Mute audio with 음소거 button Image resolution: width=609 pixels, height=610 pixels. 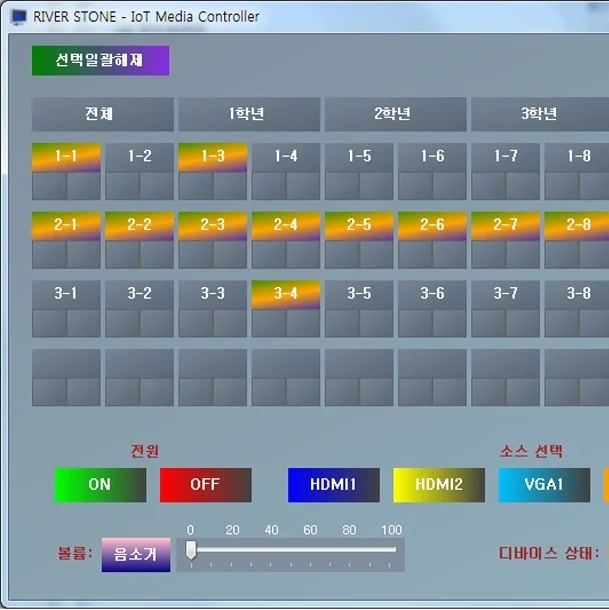(136, 555)
